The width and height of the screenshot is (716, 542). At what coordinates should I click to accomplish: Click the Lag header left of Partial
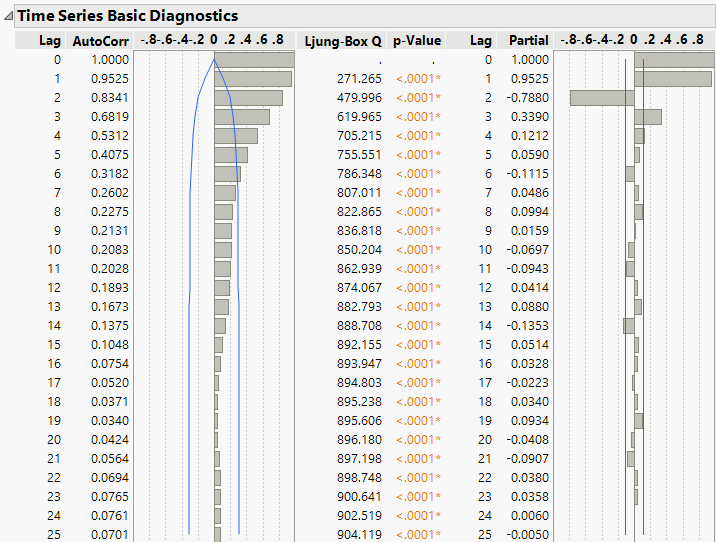[x=481, y=41]
